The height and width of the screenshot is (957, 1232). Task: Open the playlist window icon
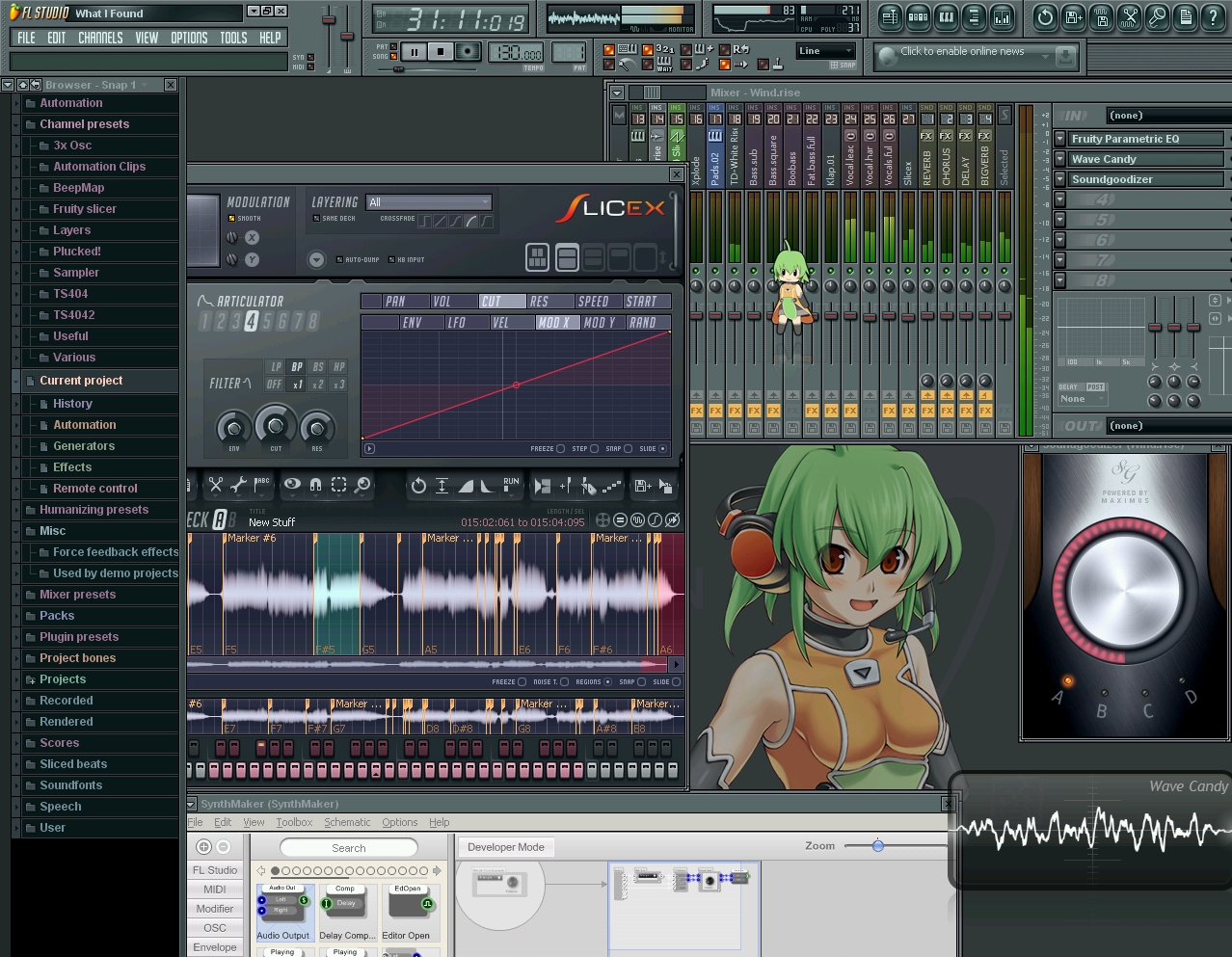tap(890, 17)
